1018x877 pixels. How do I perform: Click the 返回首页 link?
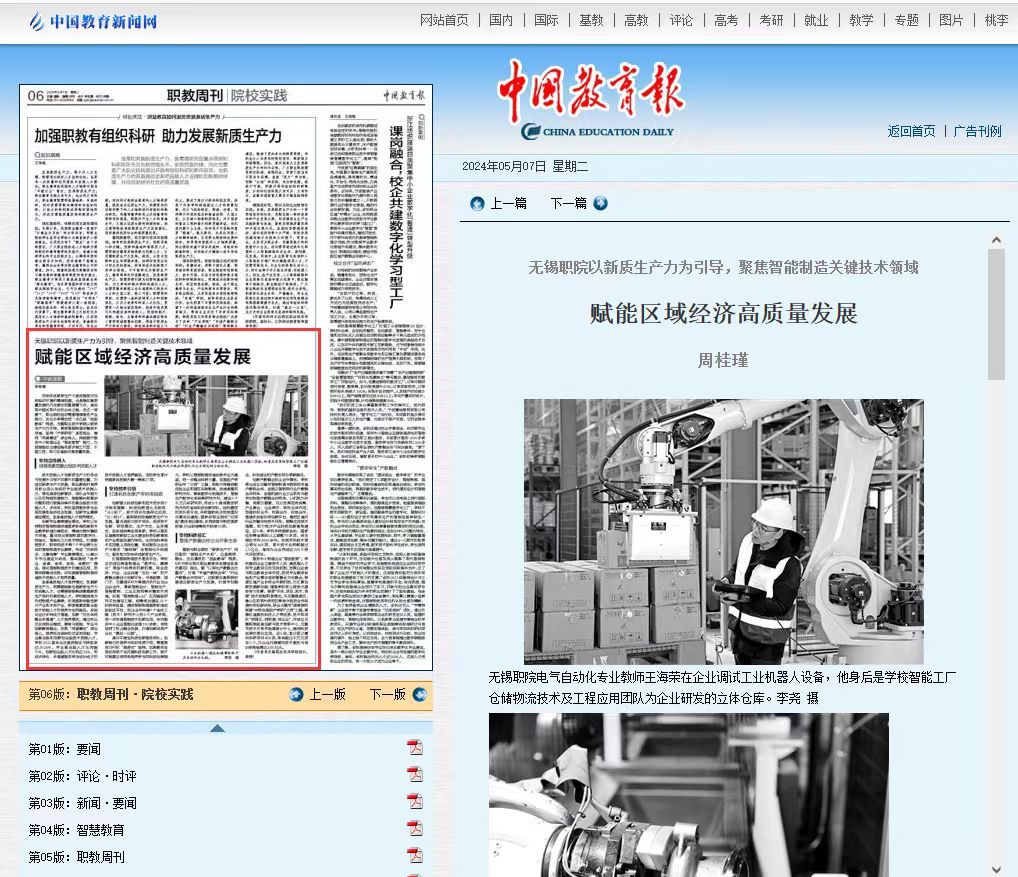911,131
